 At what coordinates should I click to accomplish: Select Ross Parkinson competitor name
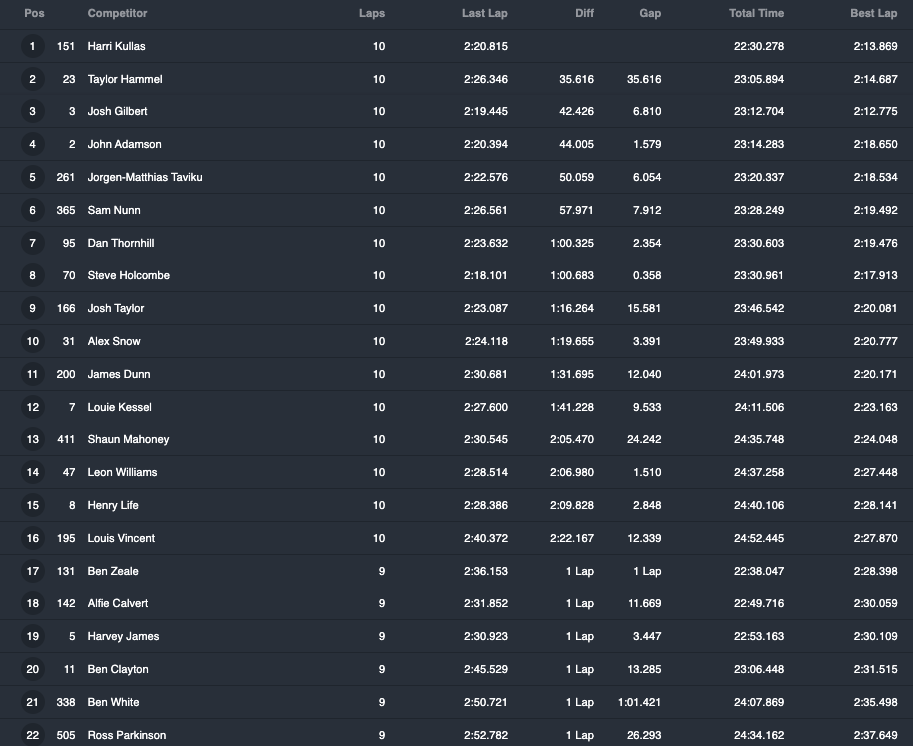(x=126, y=735)
